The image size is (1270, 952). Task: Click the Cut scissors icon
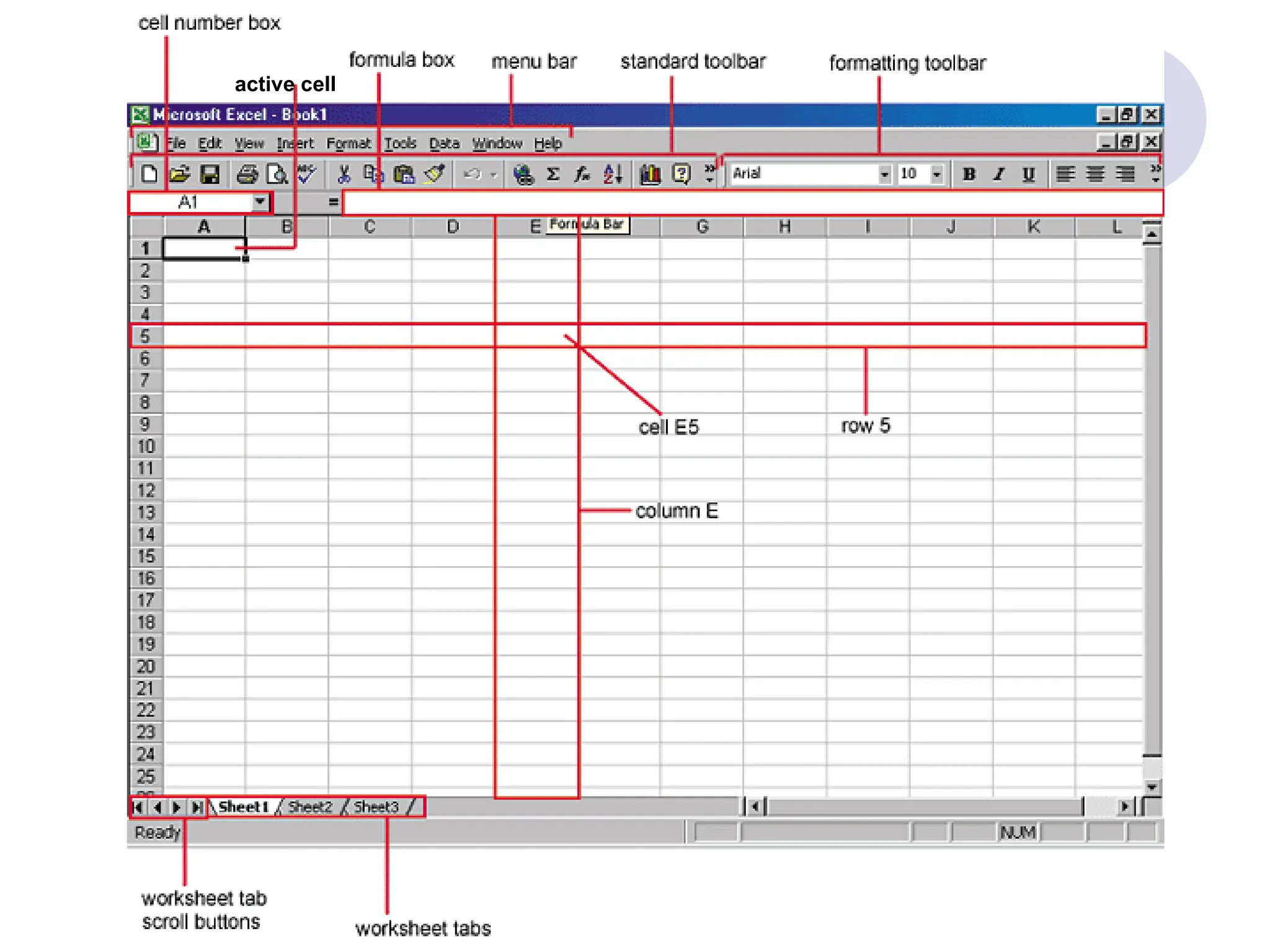pos(344,175)
